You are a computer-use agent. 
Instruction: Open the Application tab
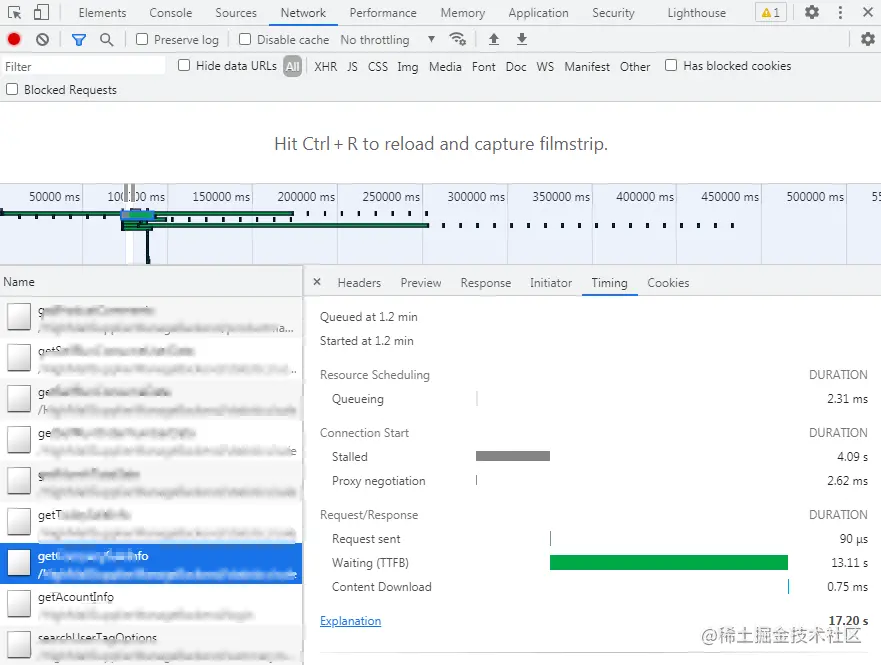[x=538, y=12]
